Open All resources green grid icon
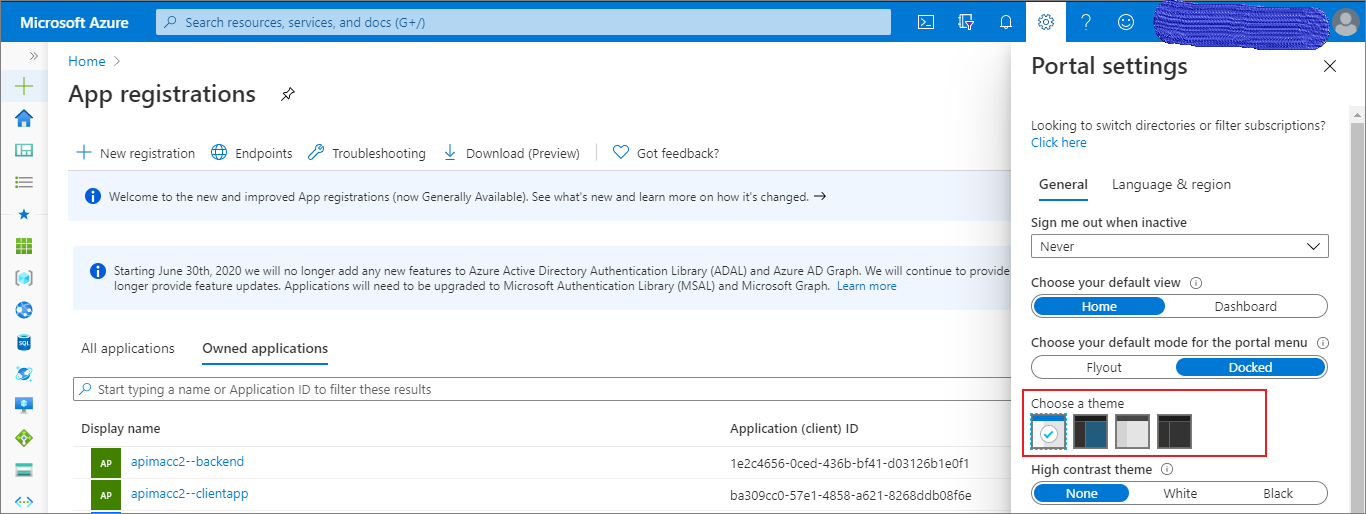The width and height of the screenshot is (1366, 514). 24,246
